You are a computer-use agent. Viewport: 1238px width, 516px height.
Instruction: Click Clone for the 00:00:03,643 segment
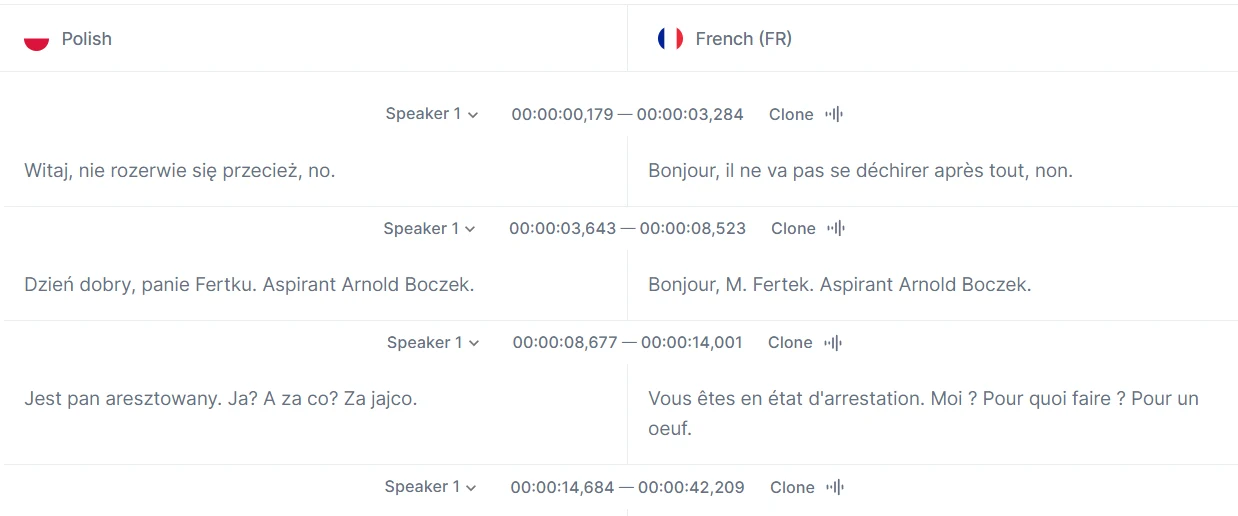point(793,229)
